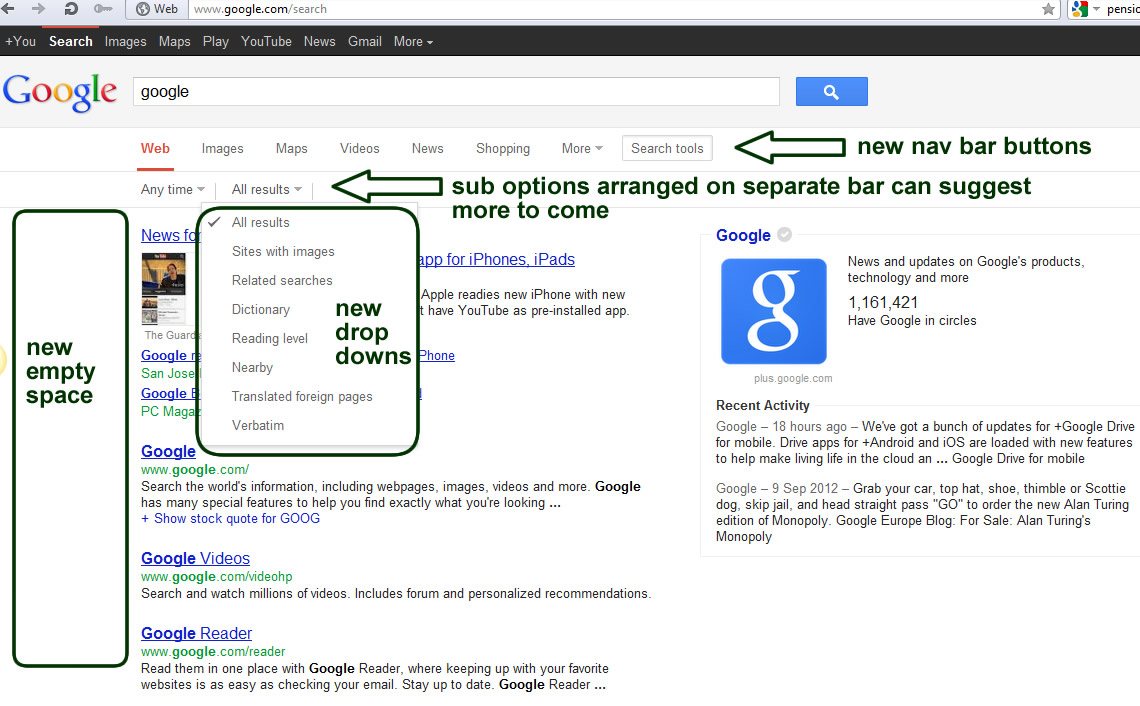Click 'Have Google in circles' text
Screen dimensions: 1140x706
[x=912, y=321]
